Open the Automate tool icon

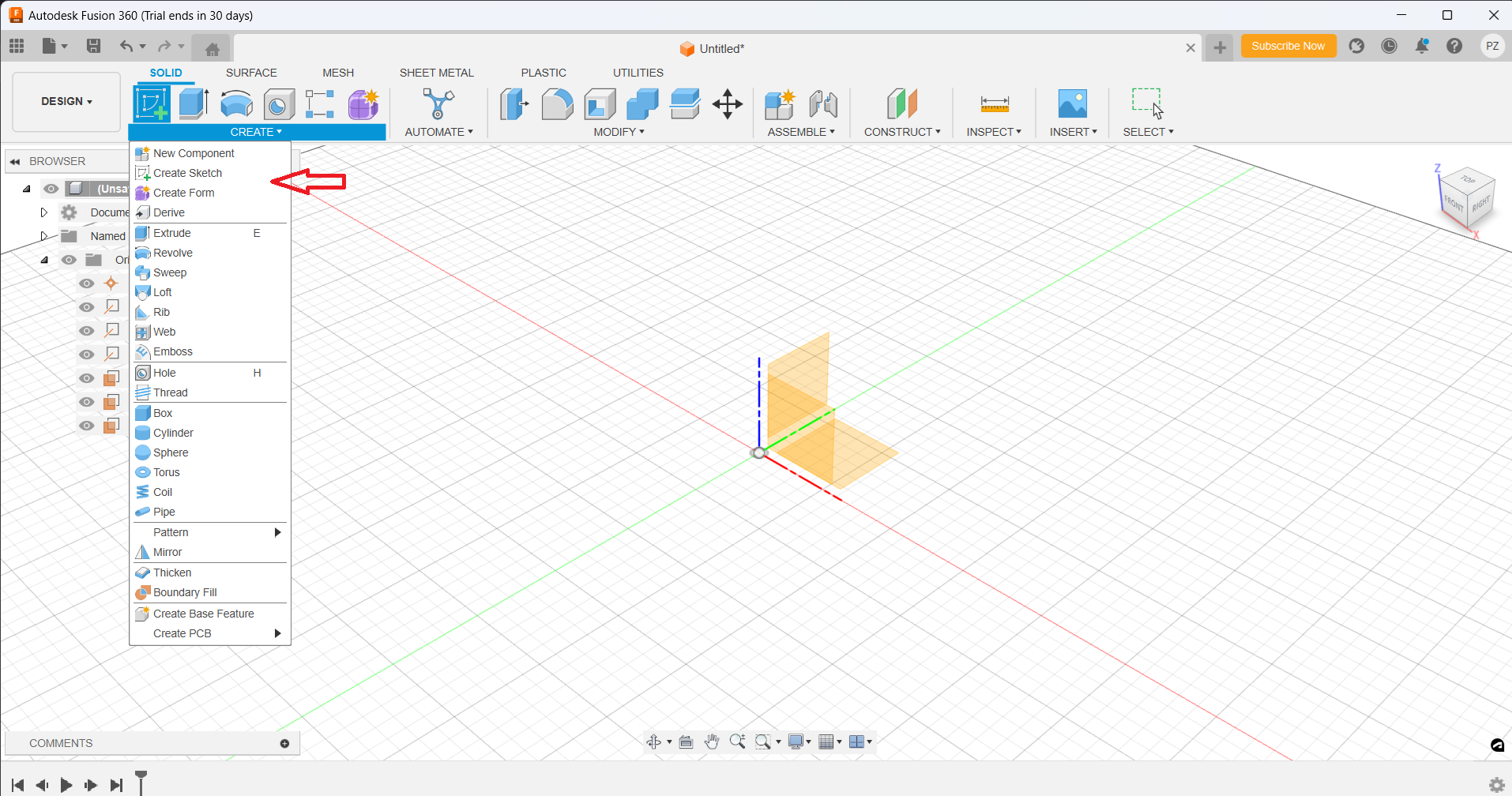(438, 104)
